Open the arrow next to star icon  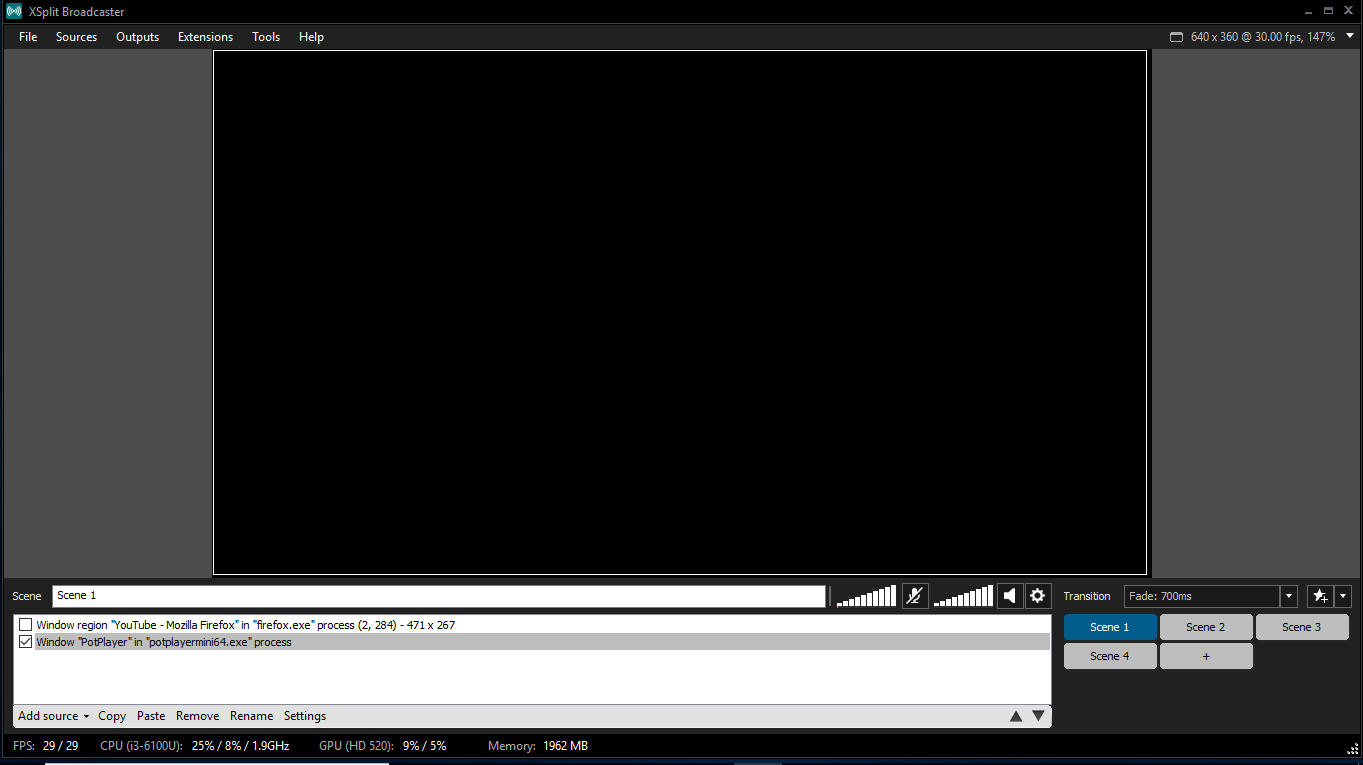(1343, 596)
